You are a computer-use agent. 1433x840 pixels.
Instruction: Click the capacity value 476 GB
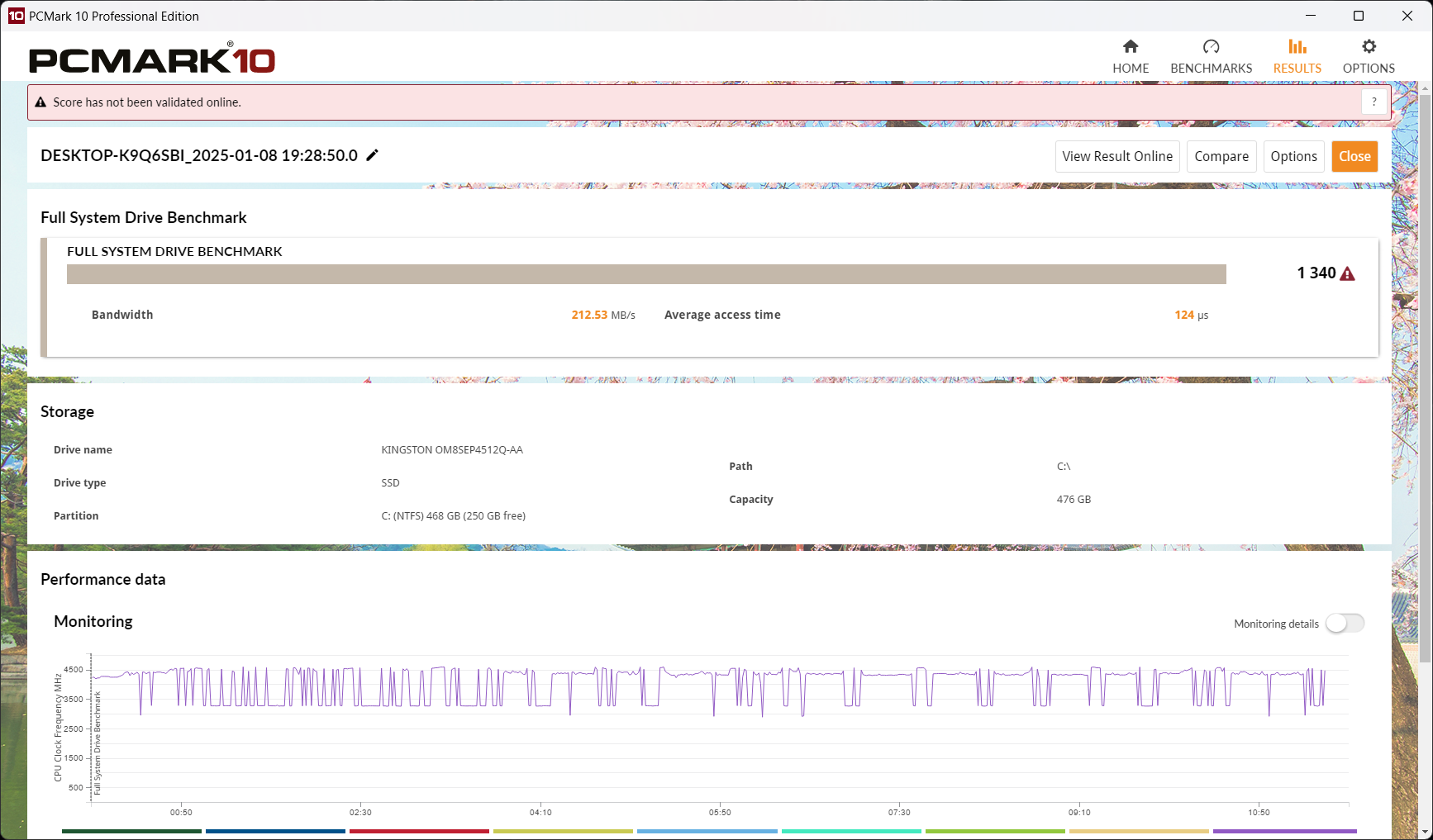tap(1074, 500)
